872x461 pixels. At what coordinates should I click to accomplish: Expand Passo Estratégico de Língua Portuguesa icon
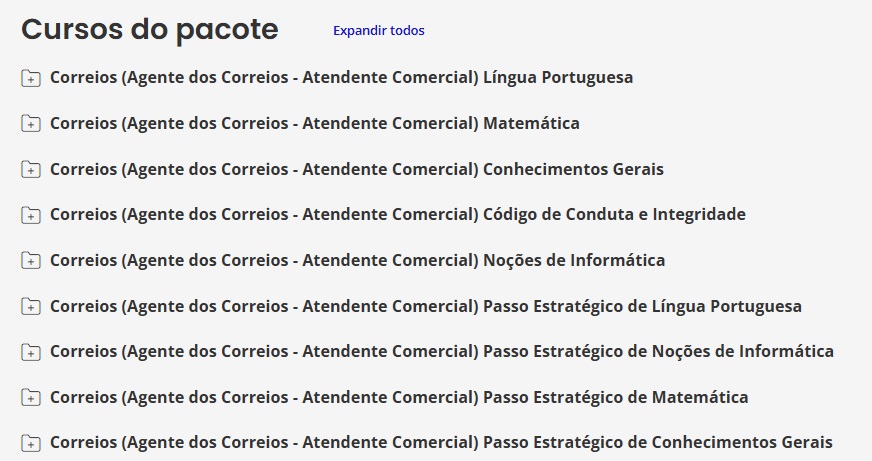click(31, 307)
